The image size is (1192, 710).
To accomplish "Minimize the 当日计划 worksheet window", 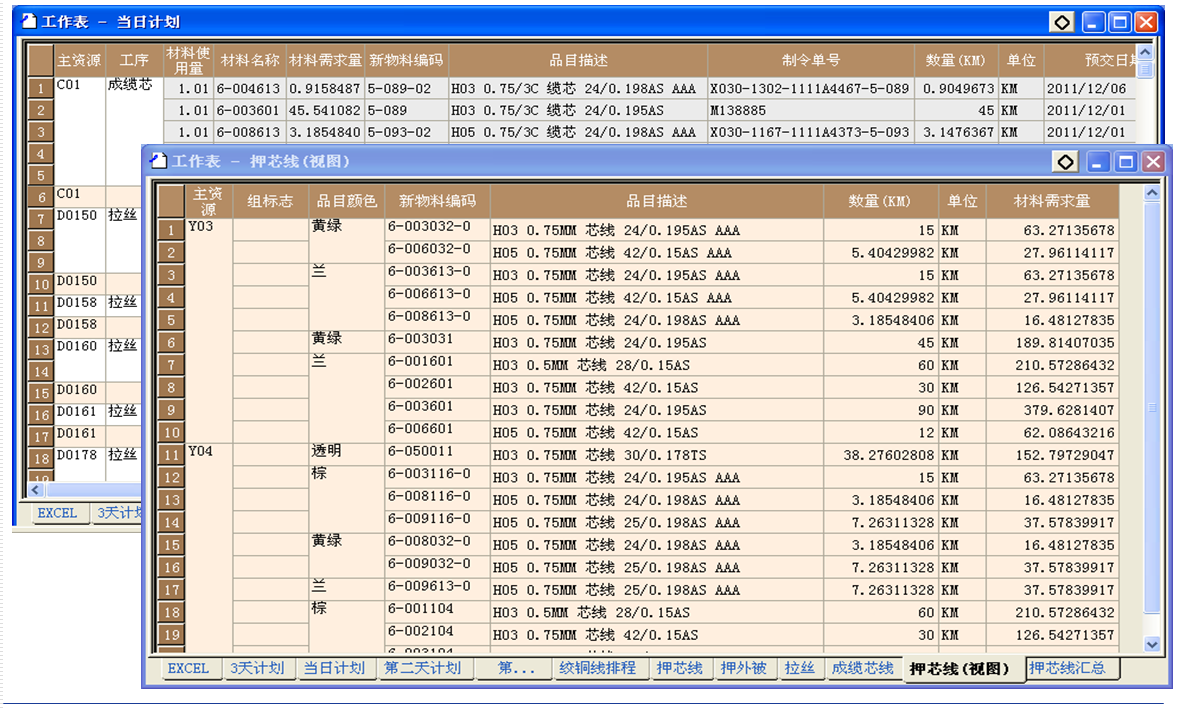I will tap(1095, 22).
